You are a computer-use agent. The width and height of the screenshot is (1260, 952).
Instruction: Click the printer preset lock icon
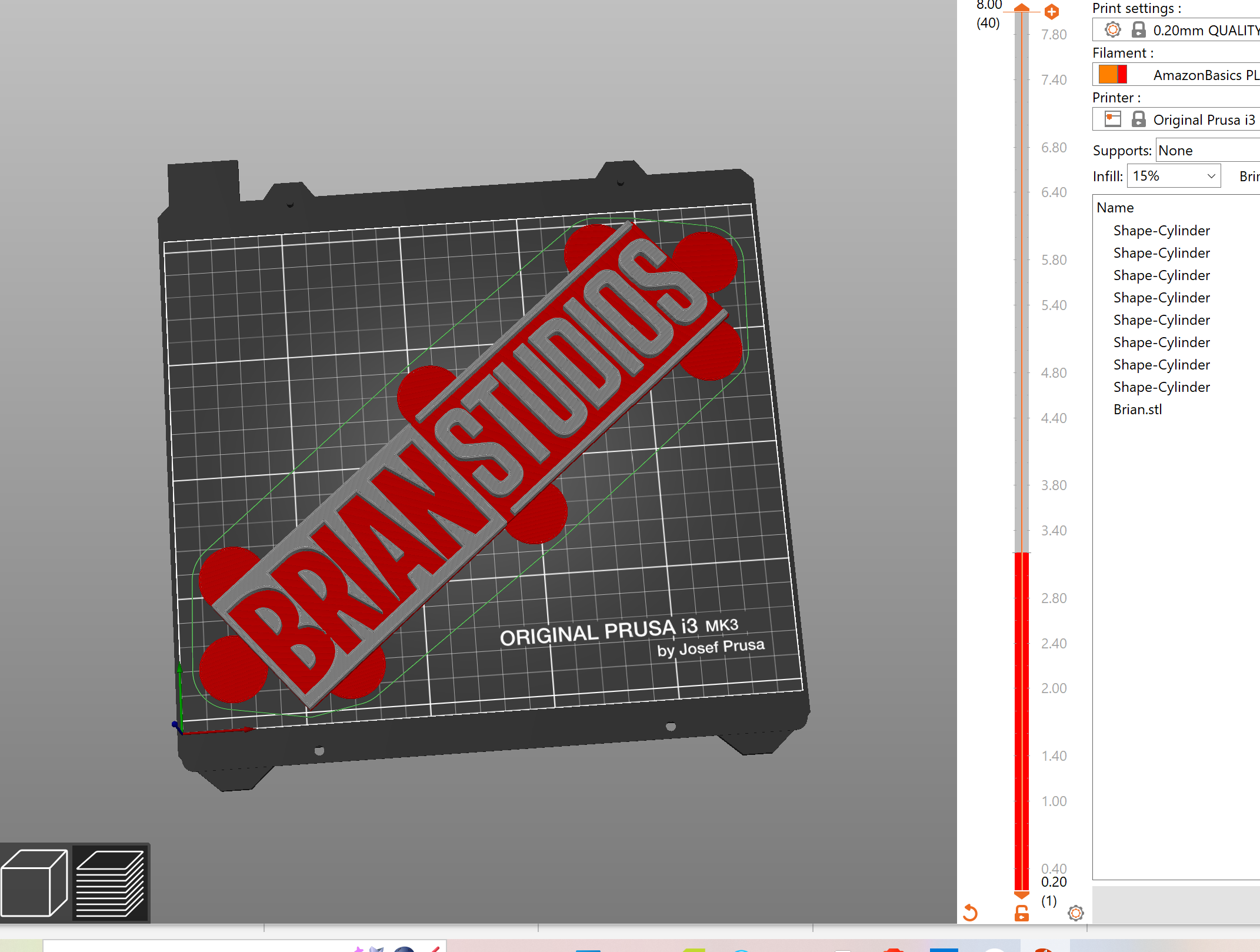click(x=1139, y=119)
